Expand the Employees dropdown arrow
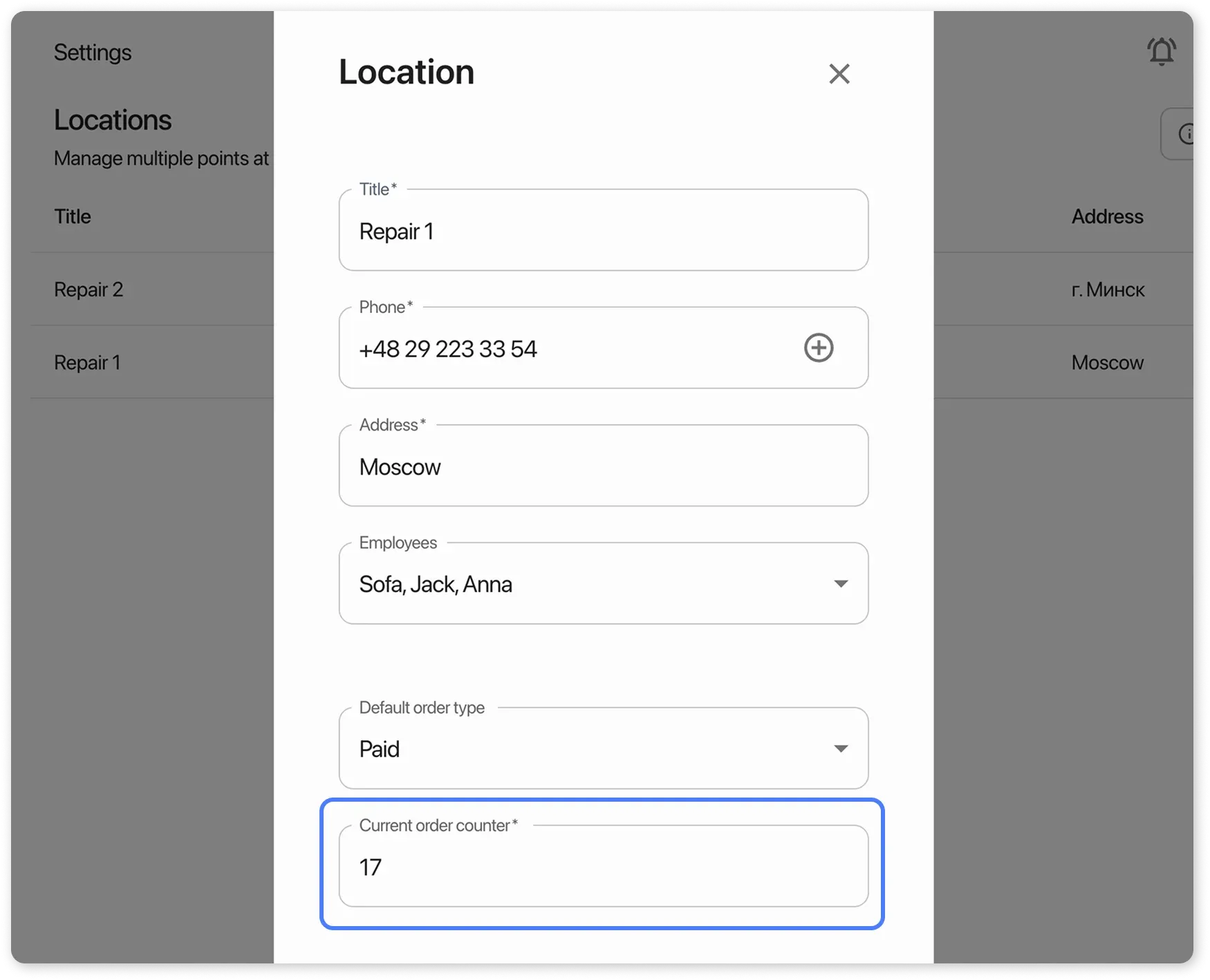Screen dimensions: 1210x980 click(x=840, y=584)
